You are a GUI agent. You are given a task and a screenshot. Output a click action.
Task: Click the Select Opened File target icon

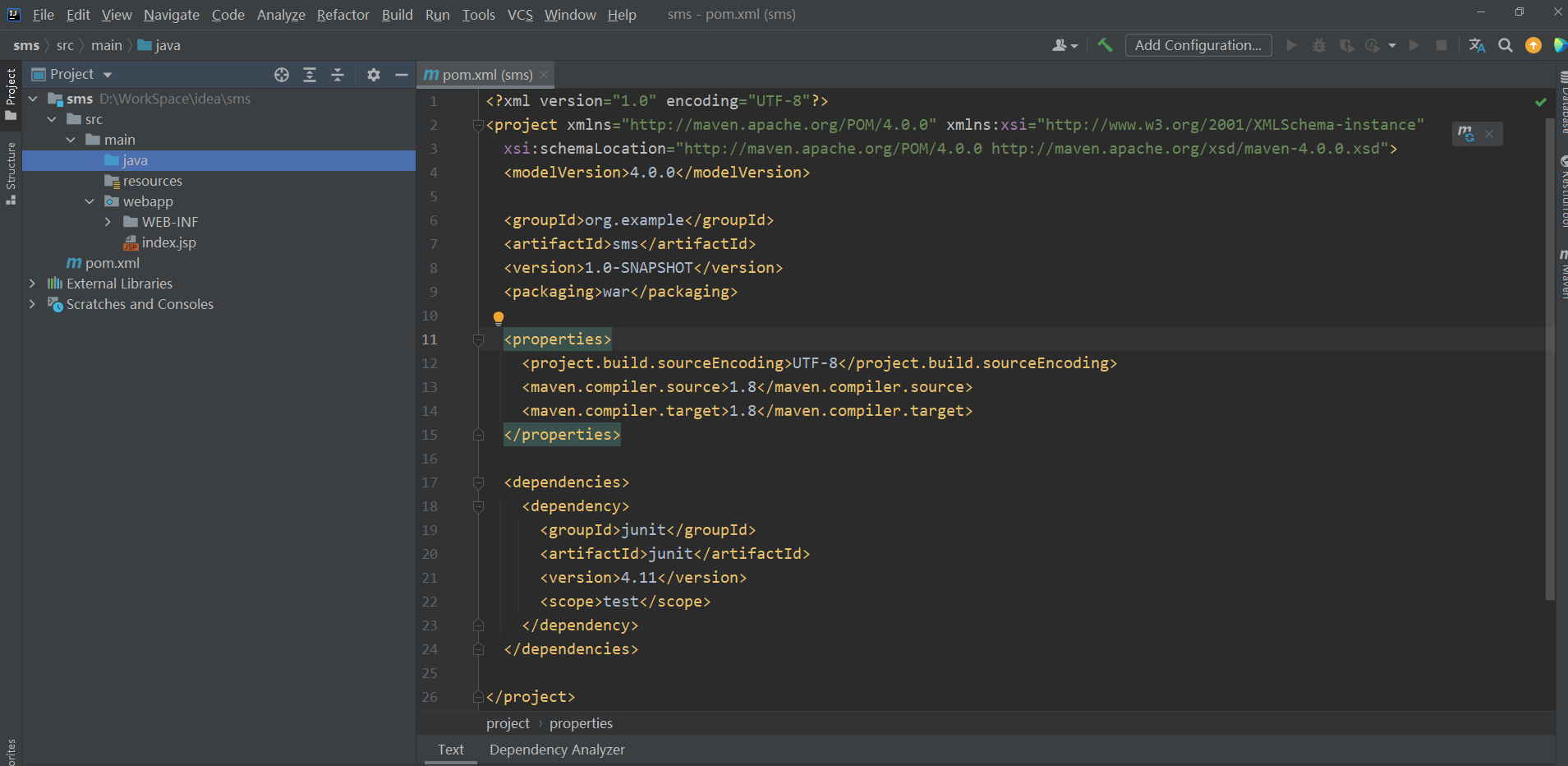[x=282, y=75]
